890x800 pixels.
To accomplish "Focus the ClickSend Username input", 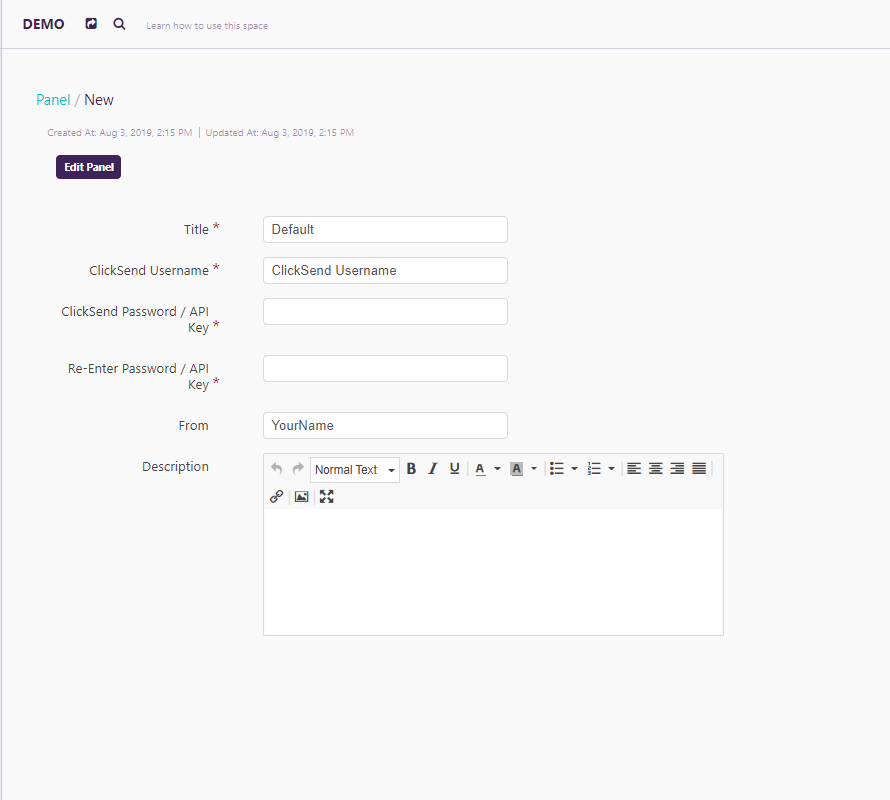I will [385, 270].
